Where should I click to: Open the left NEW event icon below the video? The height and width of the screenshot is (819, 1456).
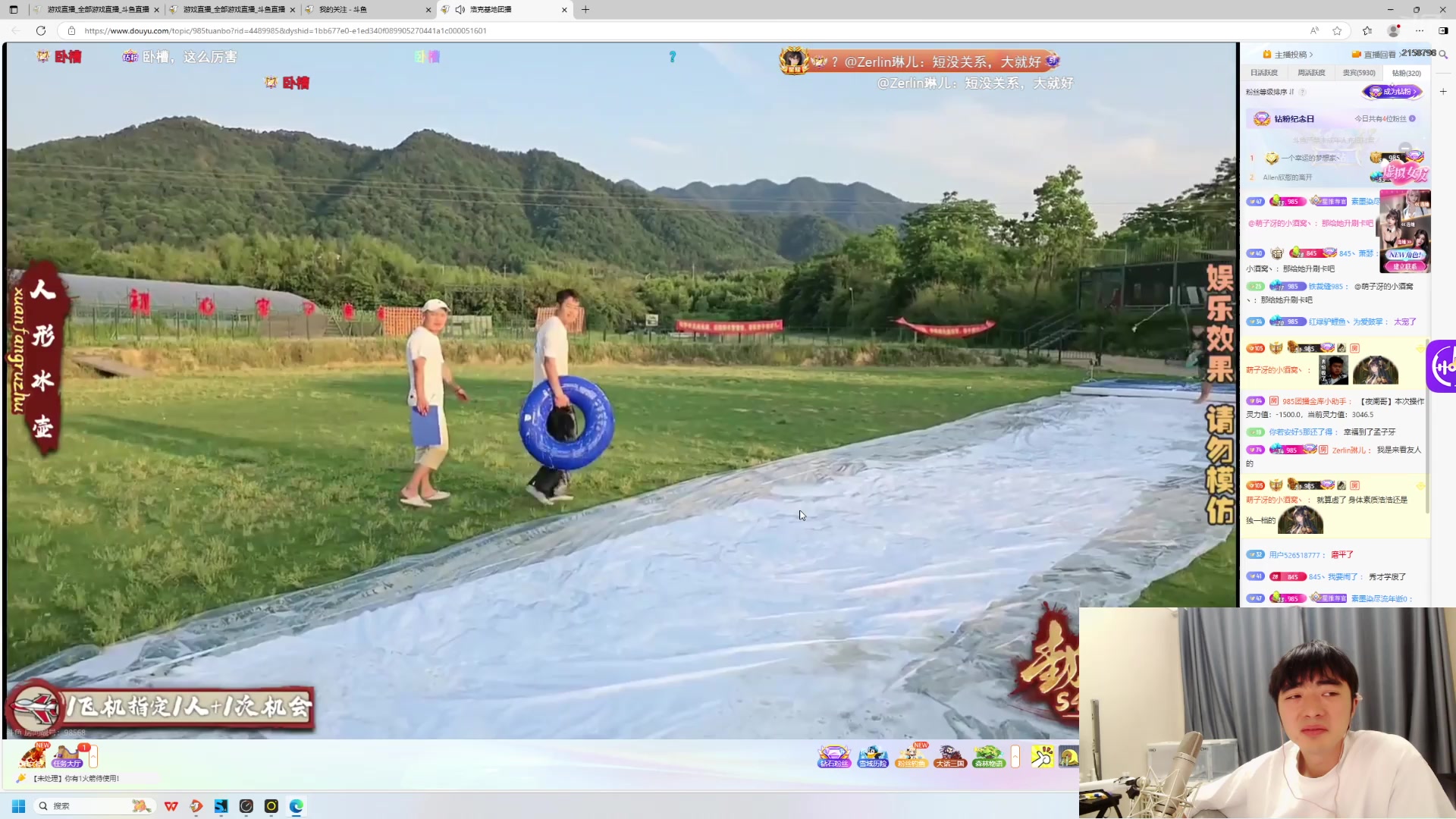[x=33, y=756]
